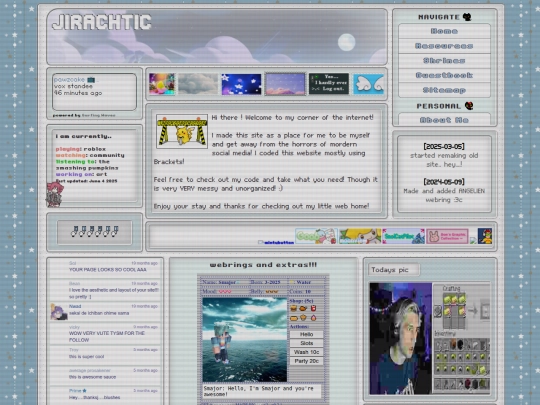
Task: Click the Smajor pet ocean image
Action: (245, 340)
